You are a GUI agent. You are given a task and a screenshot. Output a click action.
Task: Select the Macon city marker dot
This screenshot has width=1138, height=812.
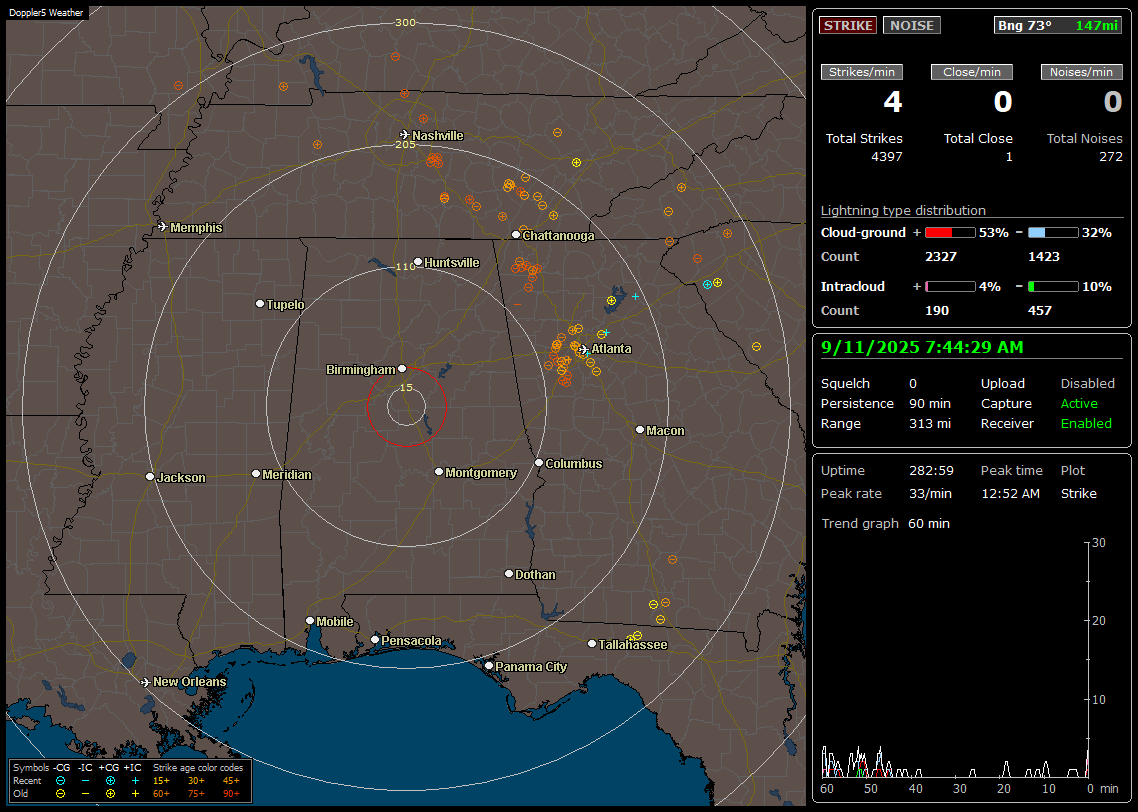click(640, 430)
